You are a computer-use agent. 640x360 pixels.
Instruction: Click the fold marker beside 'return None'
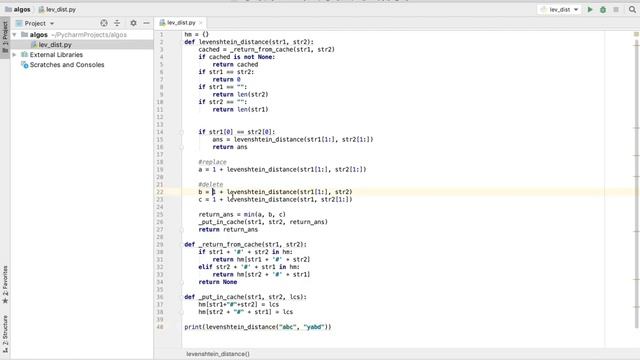pyautogui.click(x=182, y=282)
